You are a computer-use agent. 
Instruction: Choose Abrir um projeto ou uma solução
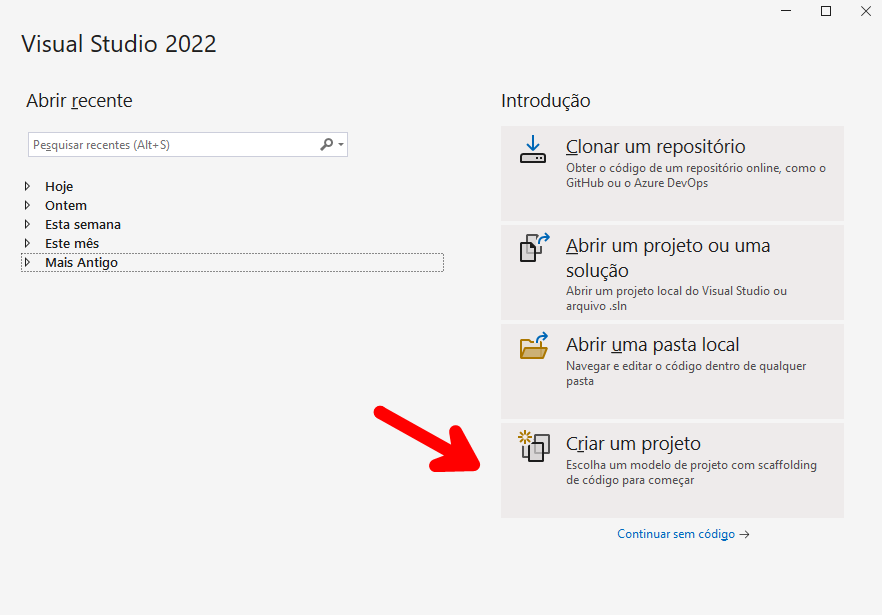pos(672,272)
